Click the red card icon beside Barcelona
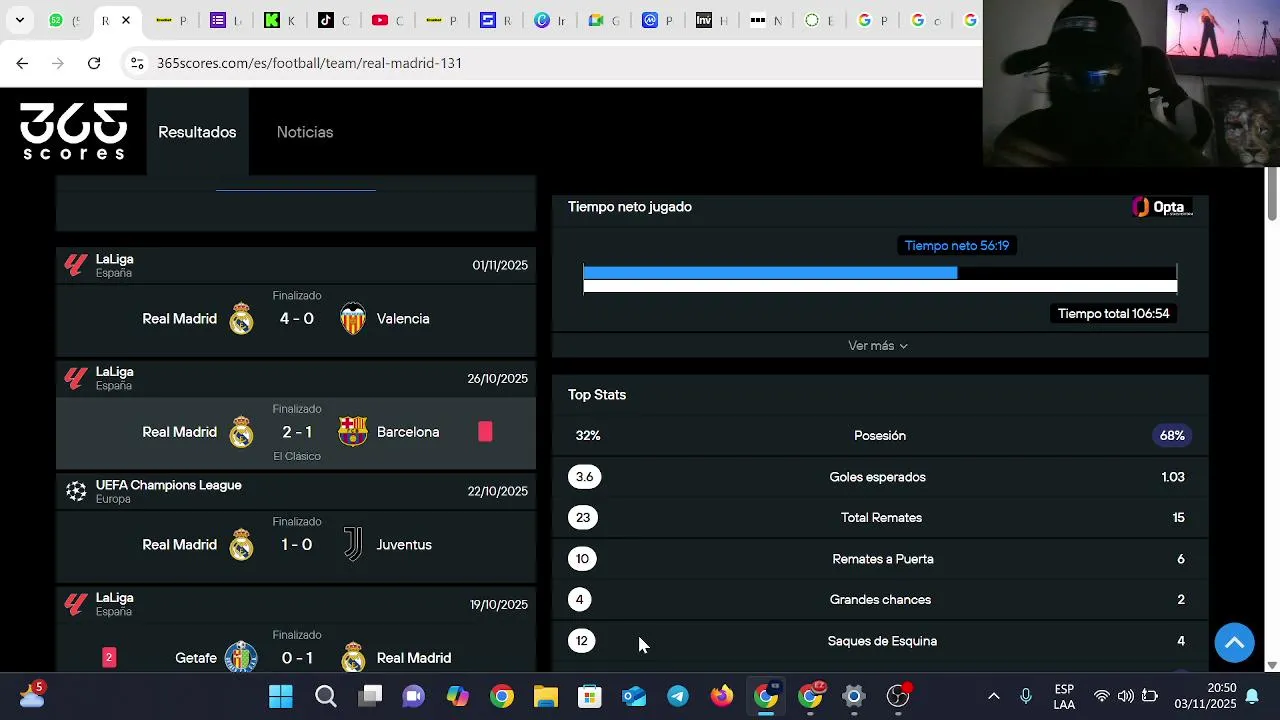Image resolution: width=1280 pixels, height=720 pixels. tap(485, 432)
